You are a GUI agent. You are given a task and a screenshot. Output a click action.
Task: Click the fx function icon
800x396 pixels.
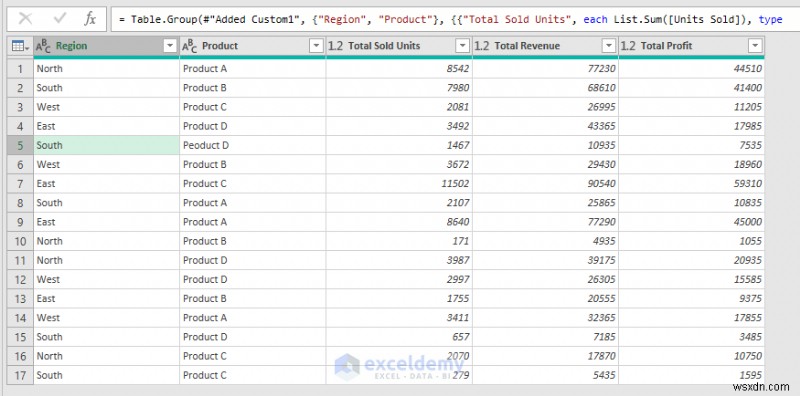pyautogui.click(x=90, y=19)
